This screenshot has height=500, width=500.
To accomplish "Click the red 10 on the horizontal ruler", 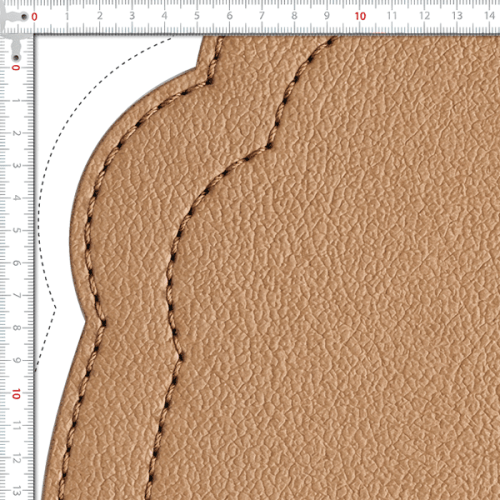I will click(360, 16).
